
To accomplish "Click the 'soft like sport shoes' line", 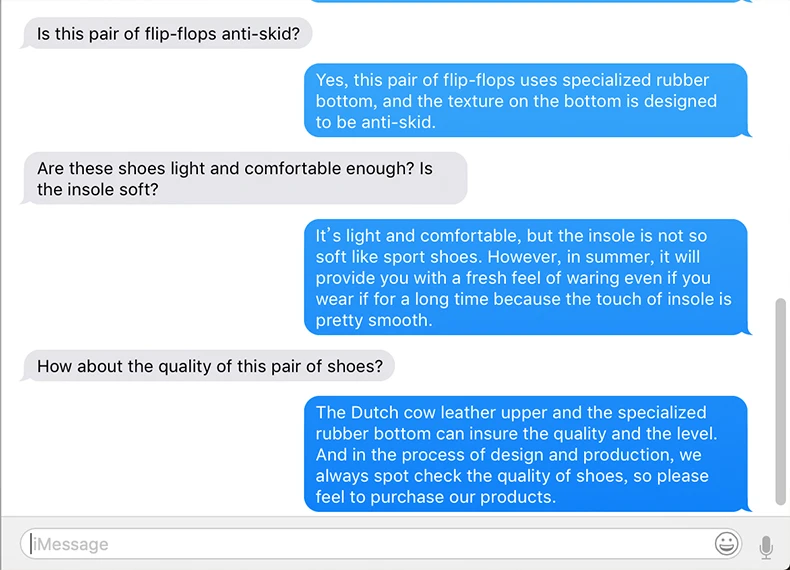I will tap(508, 257).
